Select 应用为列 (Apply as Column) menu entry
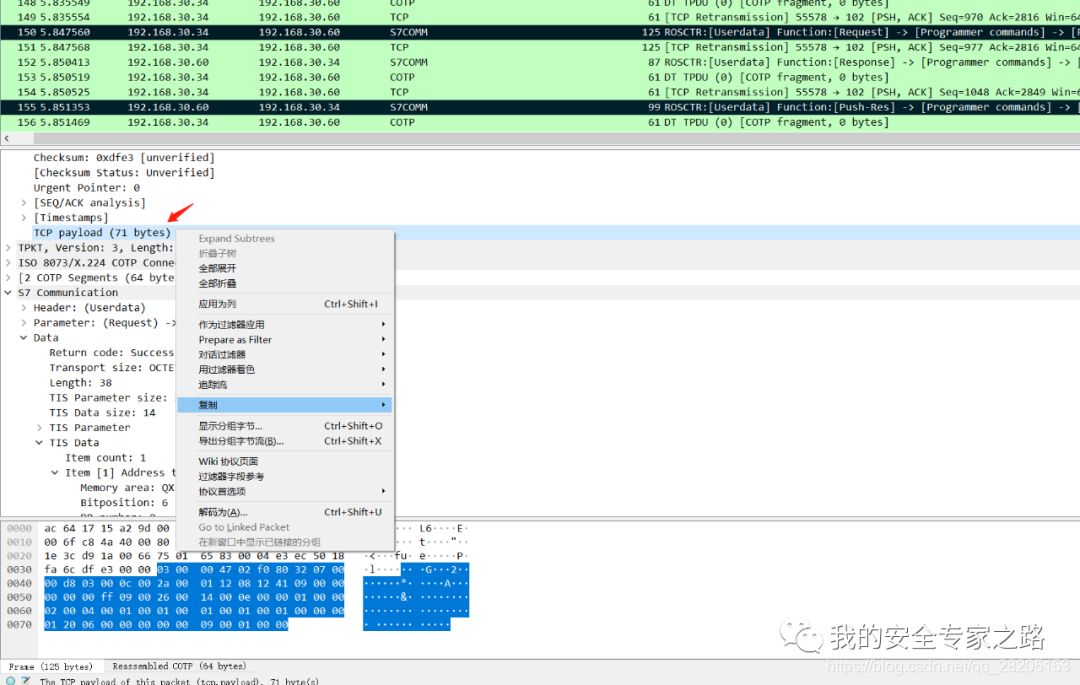 284,304
